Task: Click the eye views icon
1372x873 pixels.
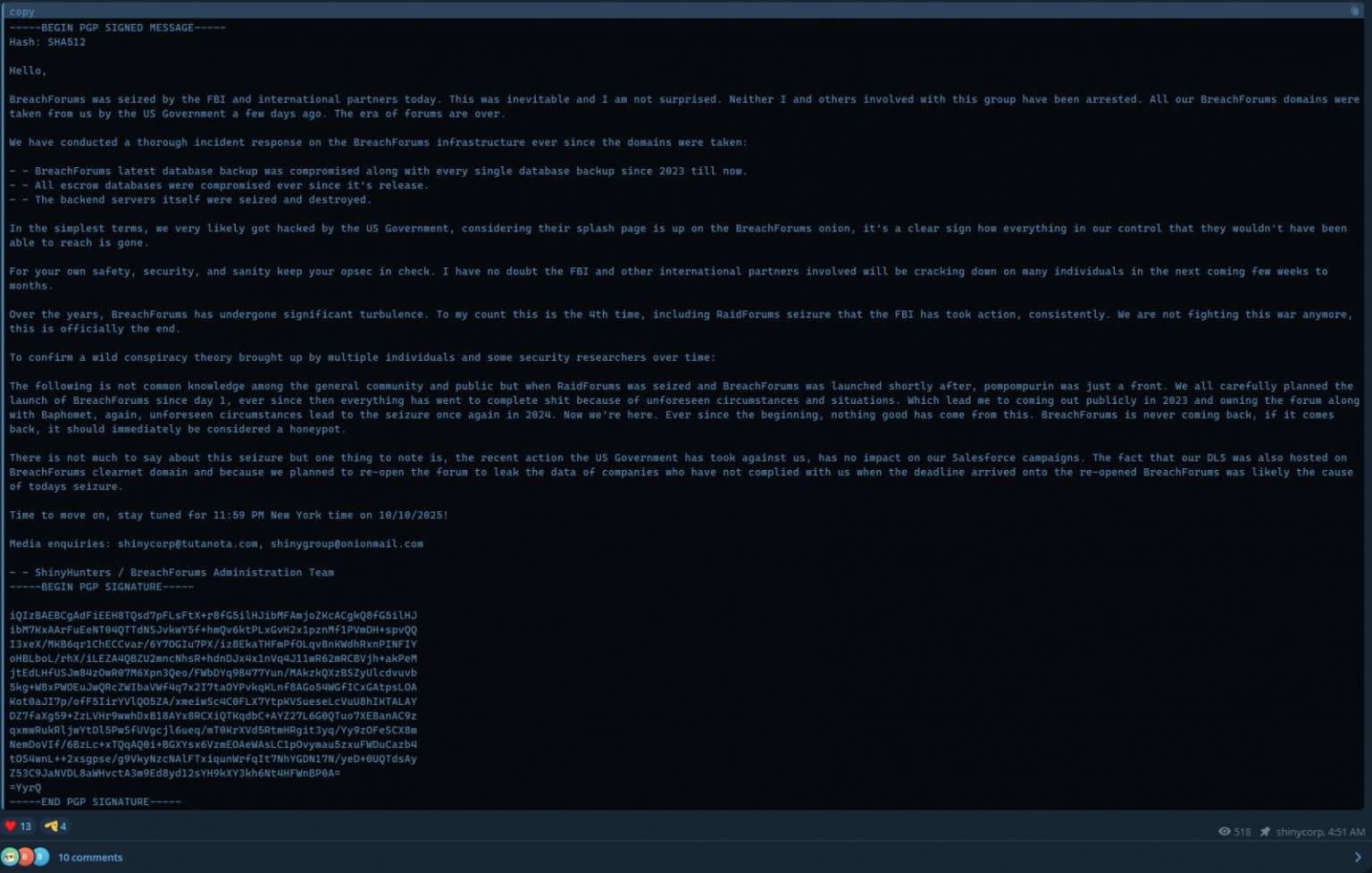Action: (1225, 832)
